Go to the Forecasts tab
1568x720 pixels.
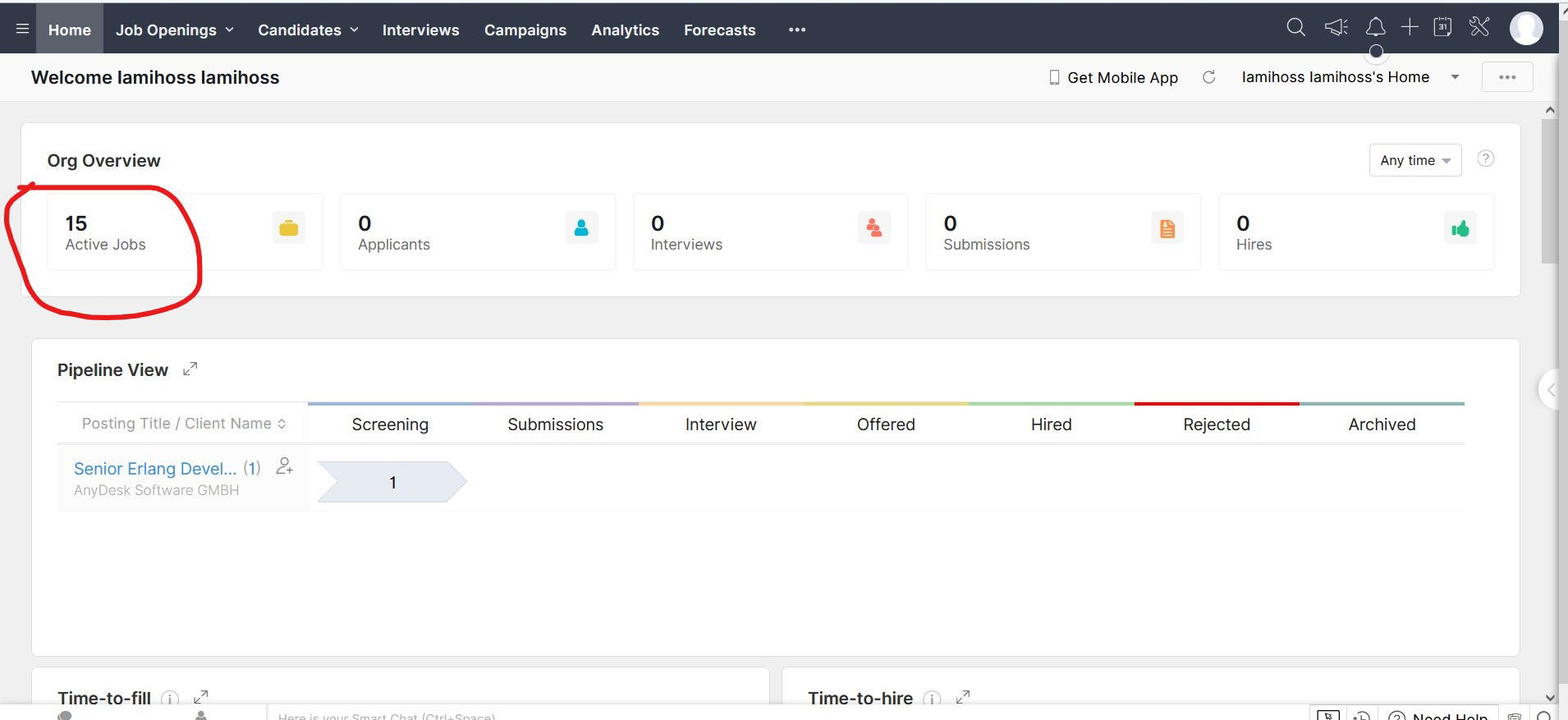(719, 30)
